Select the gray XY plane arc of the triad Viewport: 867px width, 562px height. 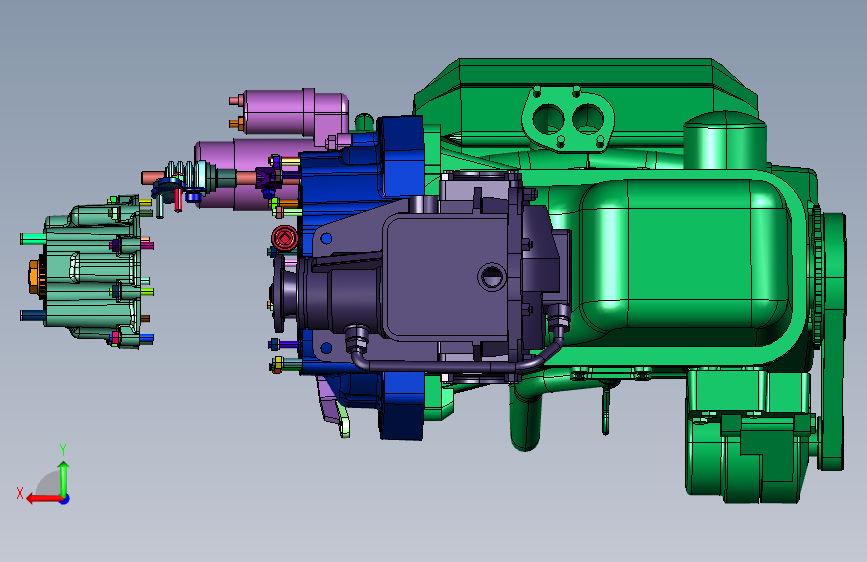click(48, 484)
